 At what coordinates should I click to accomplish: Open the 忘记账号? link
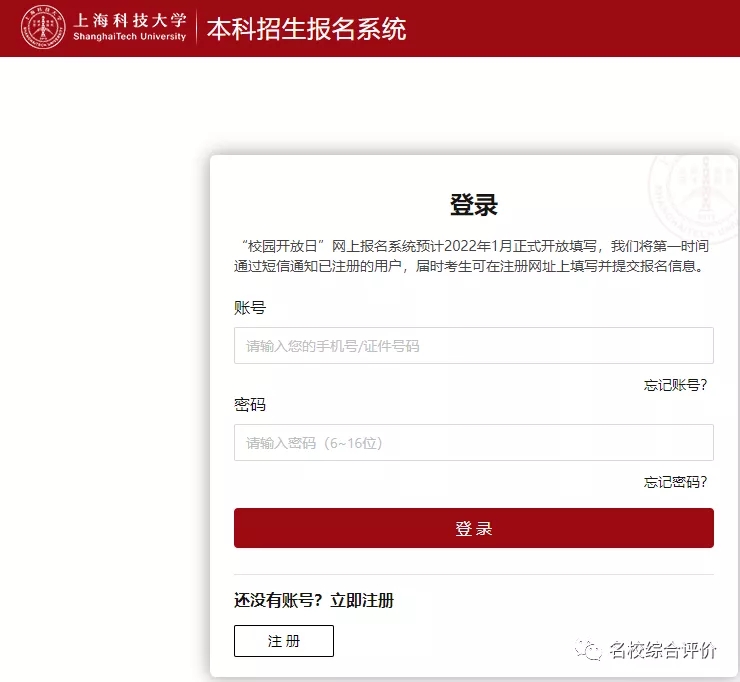click(x=675, y=385)
